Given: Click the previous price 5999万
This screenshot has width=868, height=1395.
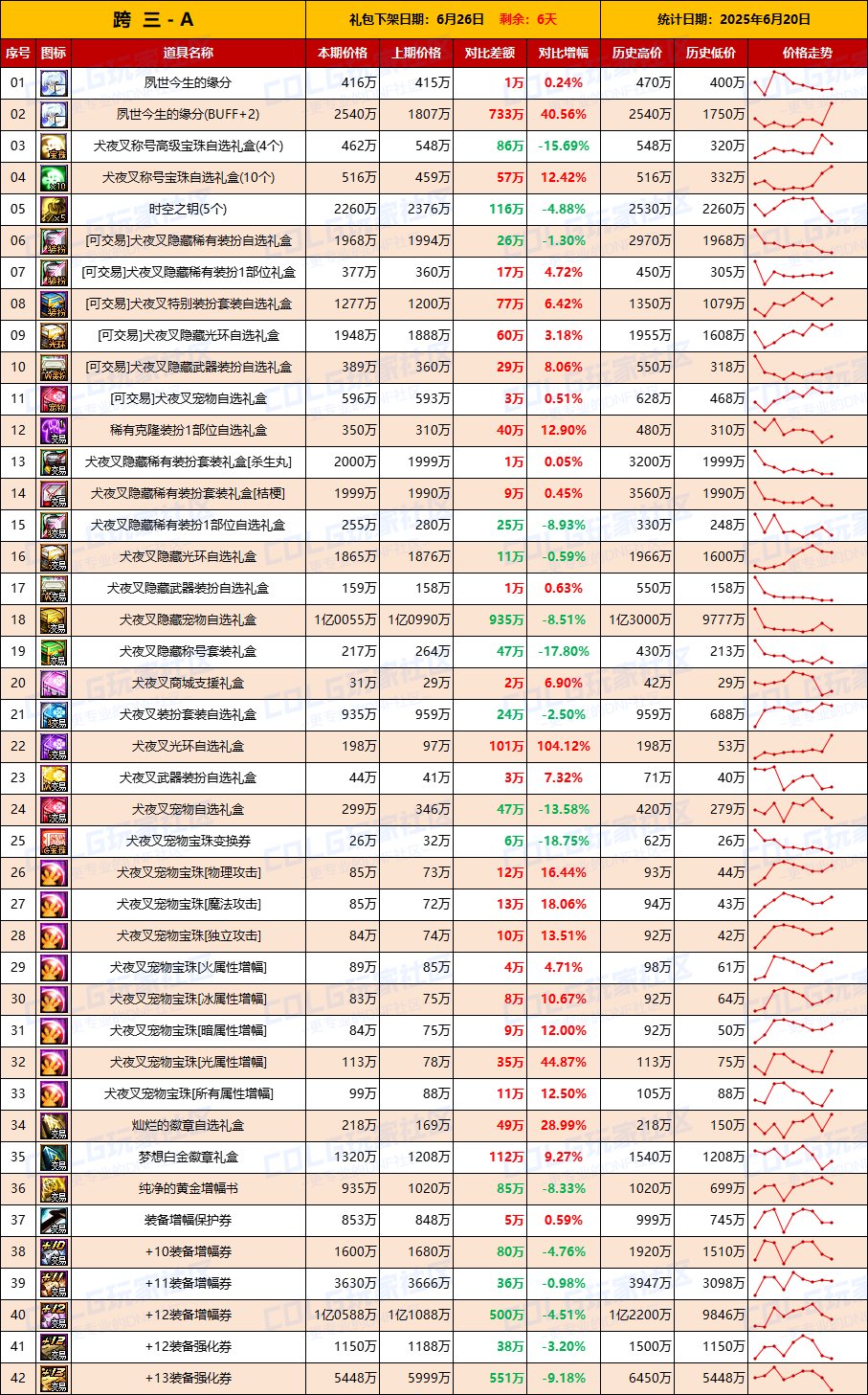Looking at the screenshot, I should [428, 1379].
